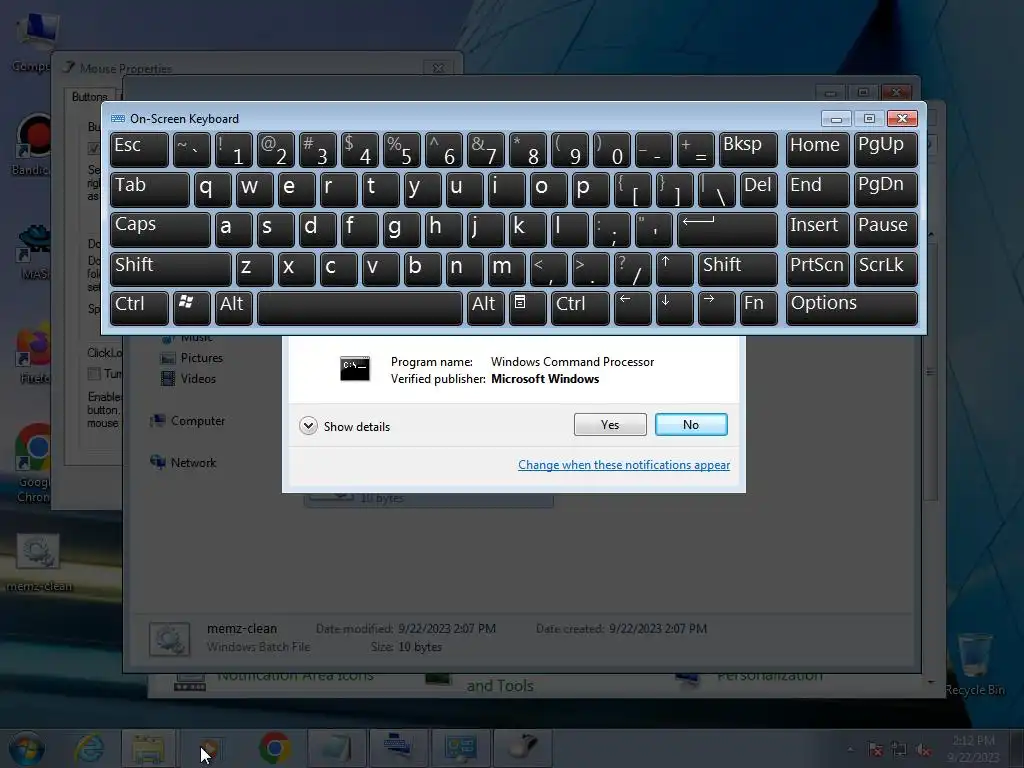
Task: Click the On-Screen Keyboard title icon
Action: point(118,119)
